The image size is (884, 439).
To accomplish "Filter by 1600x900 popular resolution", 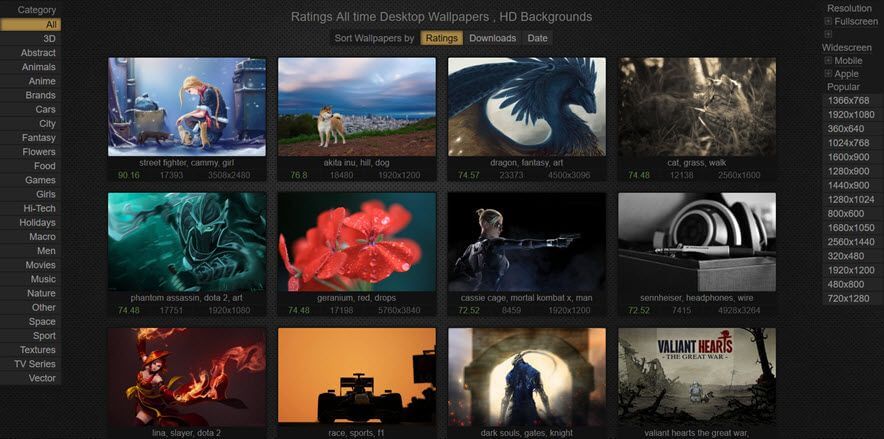I will pyautogui.click(x=852, y=157).
